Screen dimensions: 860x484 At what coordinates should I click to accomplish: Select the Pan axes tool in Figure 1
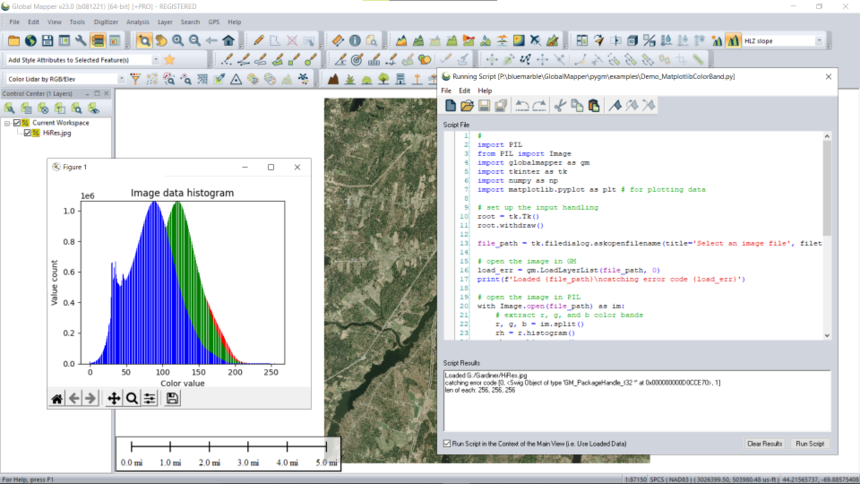[x=114, y=398]
